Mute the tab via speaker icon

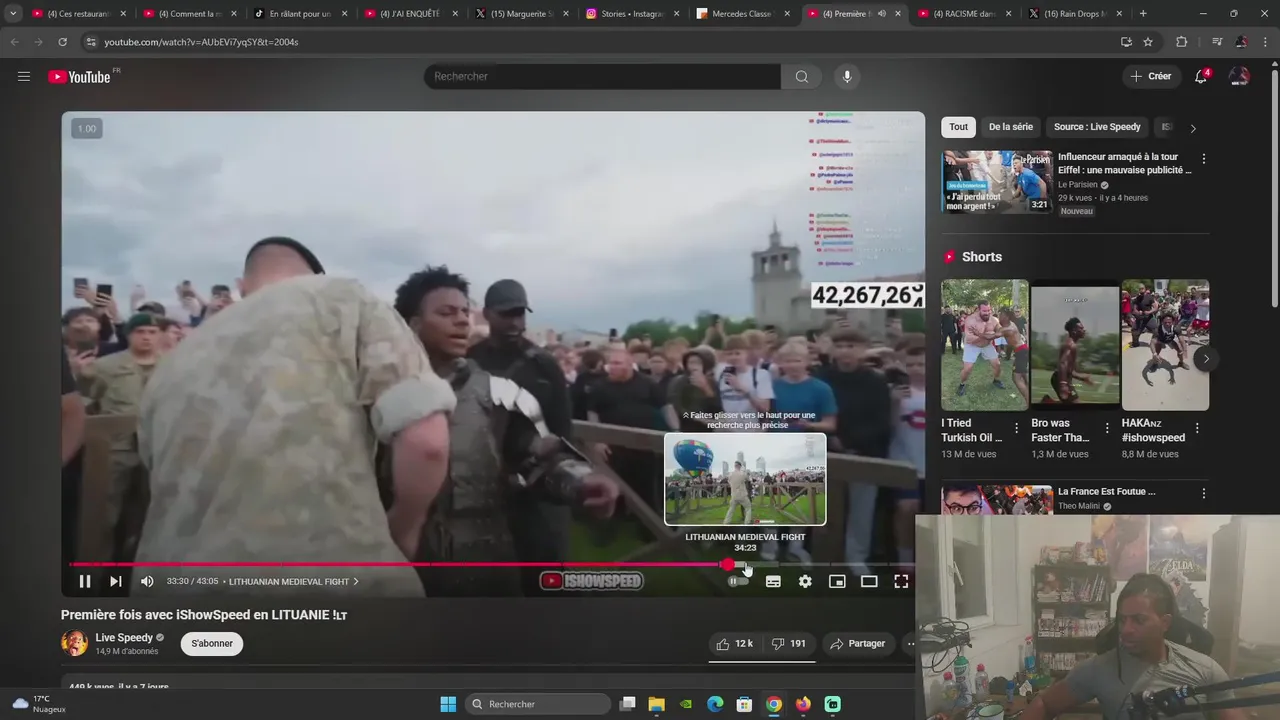(881, 14)
